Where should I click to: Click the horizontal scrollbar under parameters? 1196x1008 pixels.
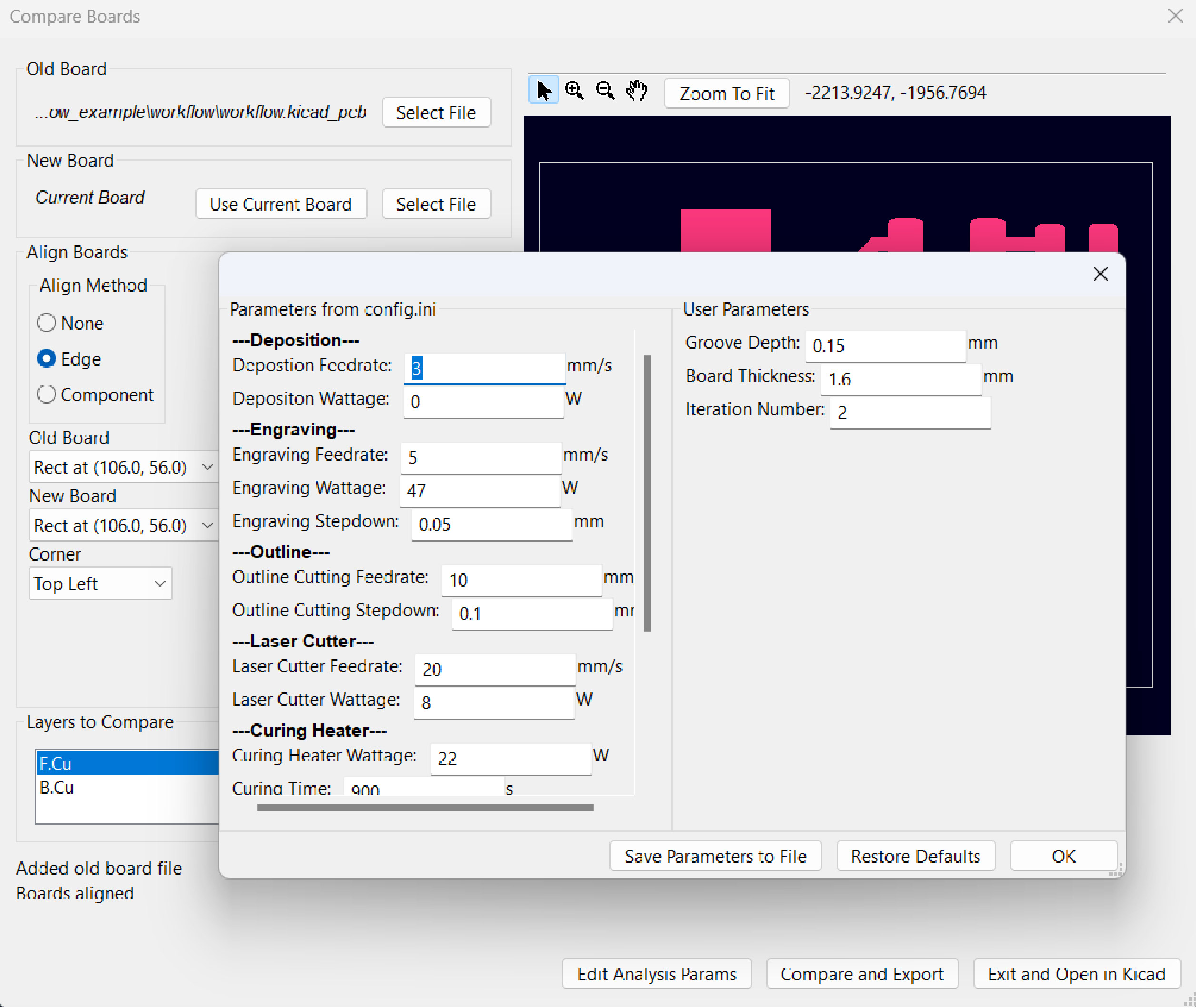pos(425,808)
